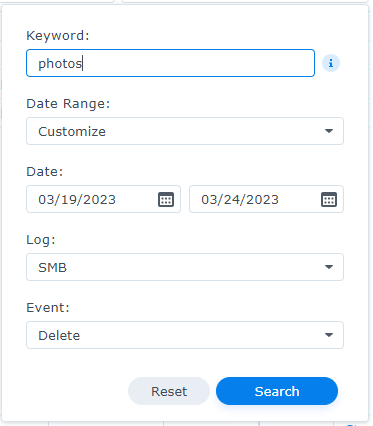The image size is (373, 426).
Task: Click the Log dropdown arrow
Action: pyautogui.click(x=329, y=267)
